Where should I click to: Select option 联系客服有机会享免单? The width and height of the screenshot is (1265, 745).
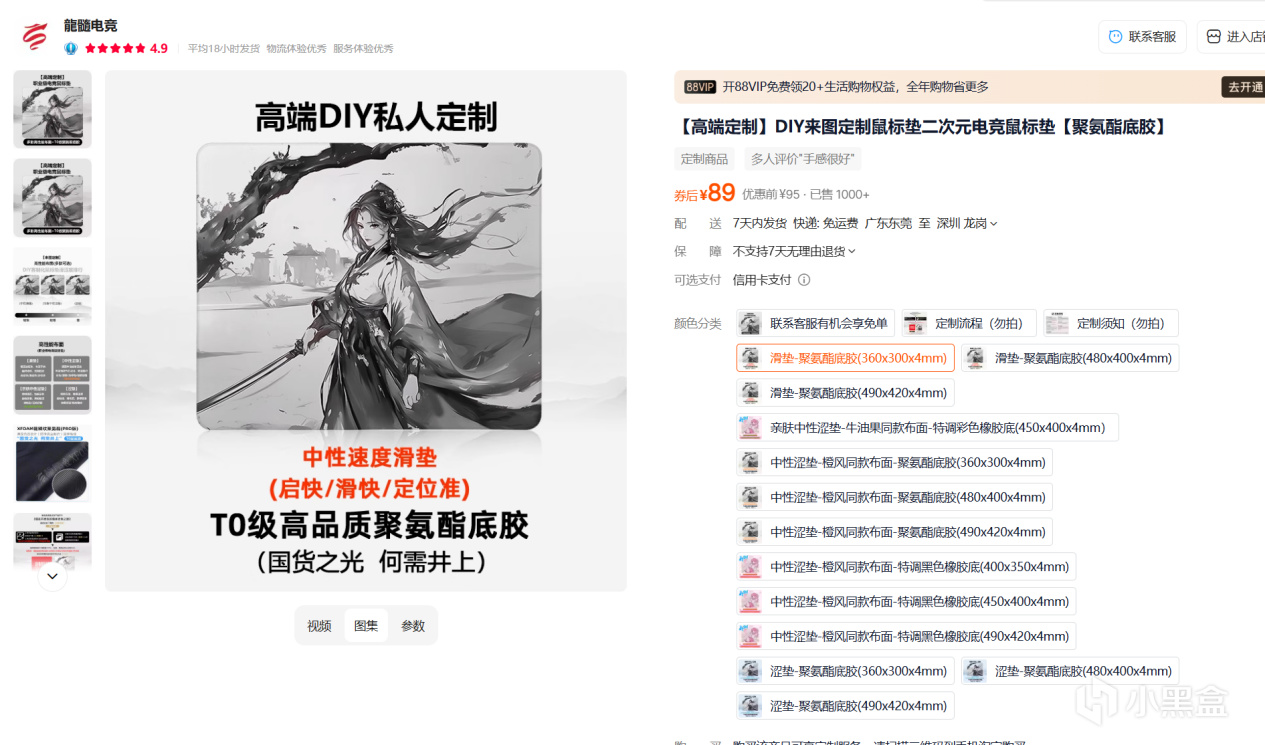point(815,323)
